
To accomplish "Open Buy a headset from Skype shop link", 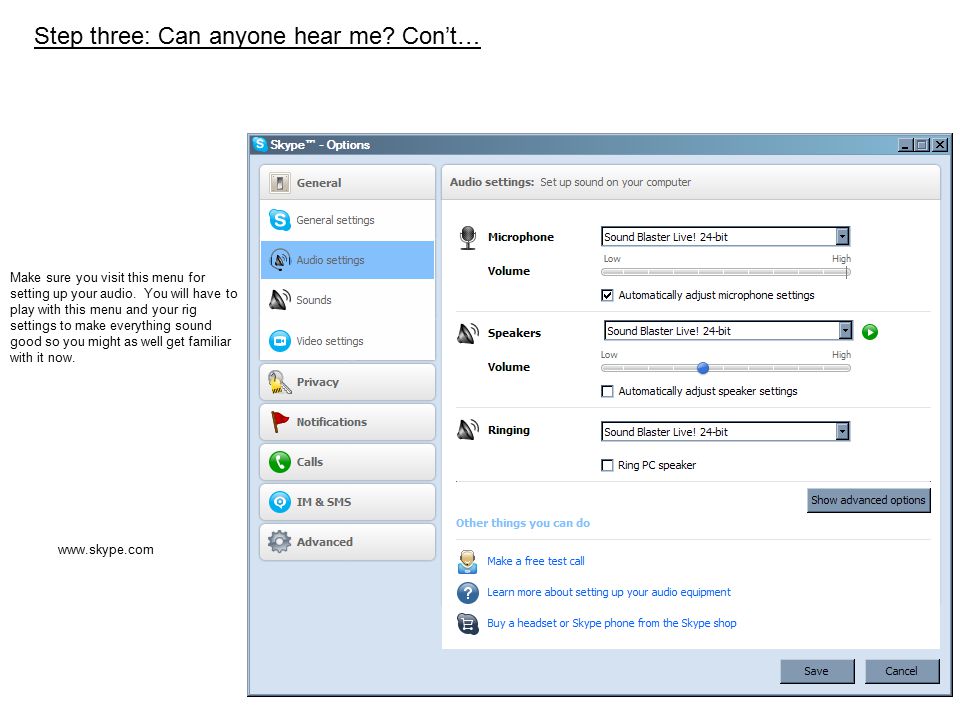I will [x=612, y=623].
